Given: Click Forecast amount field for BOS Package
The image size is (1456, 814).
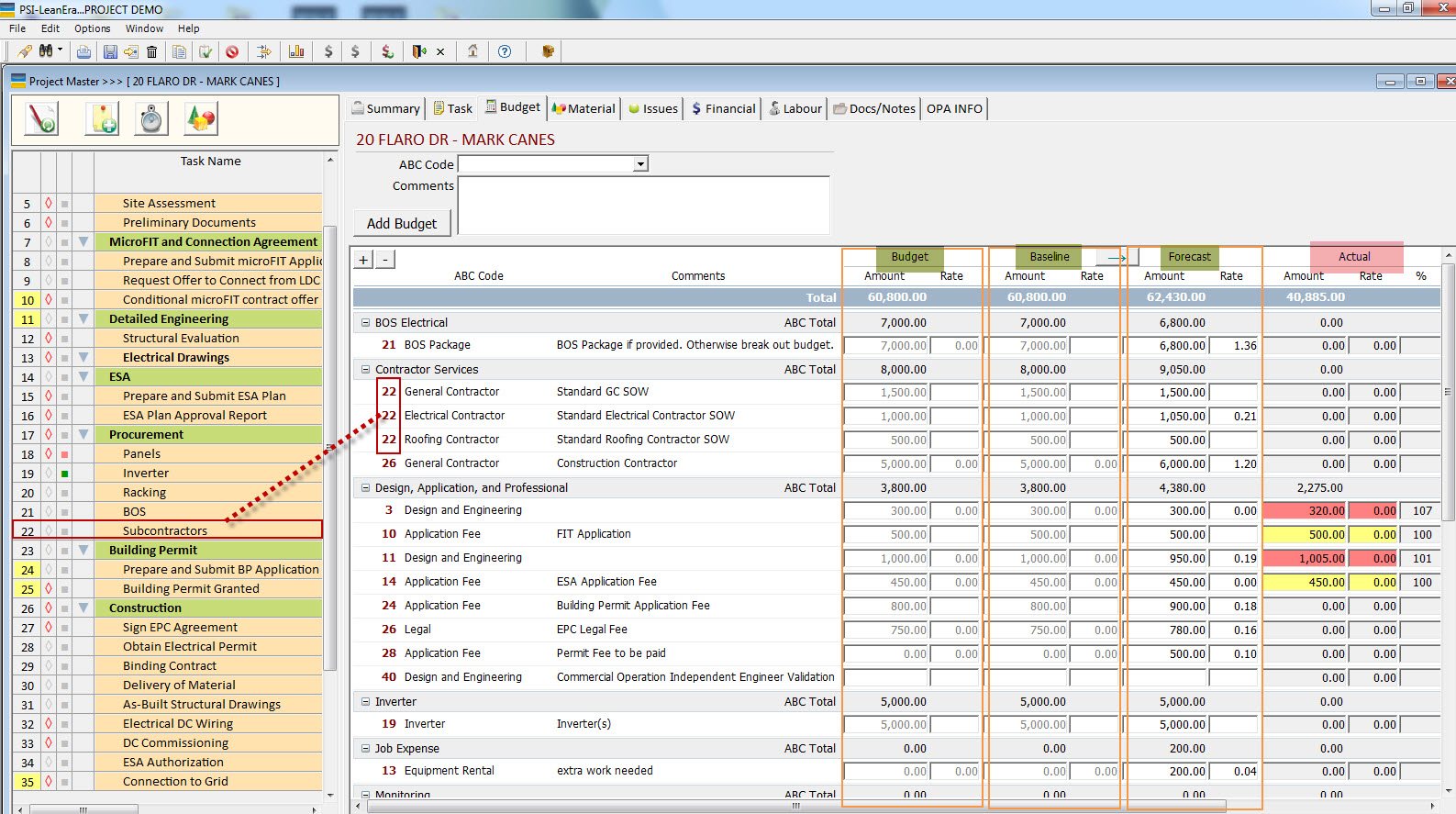Looking at the screenshot, I should pyautogui.click(x=1167, y=346).
